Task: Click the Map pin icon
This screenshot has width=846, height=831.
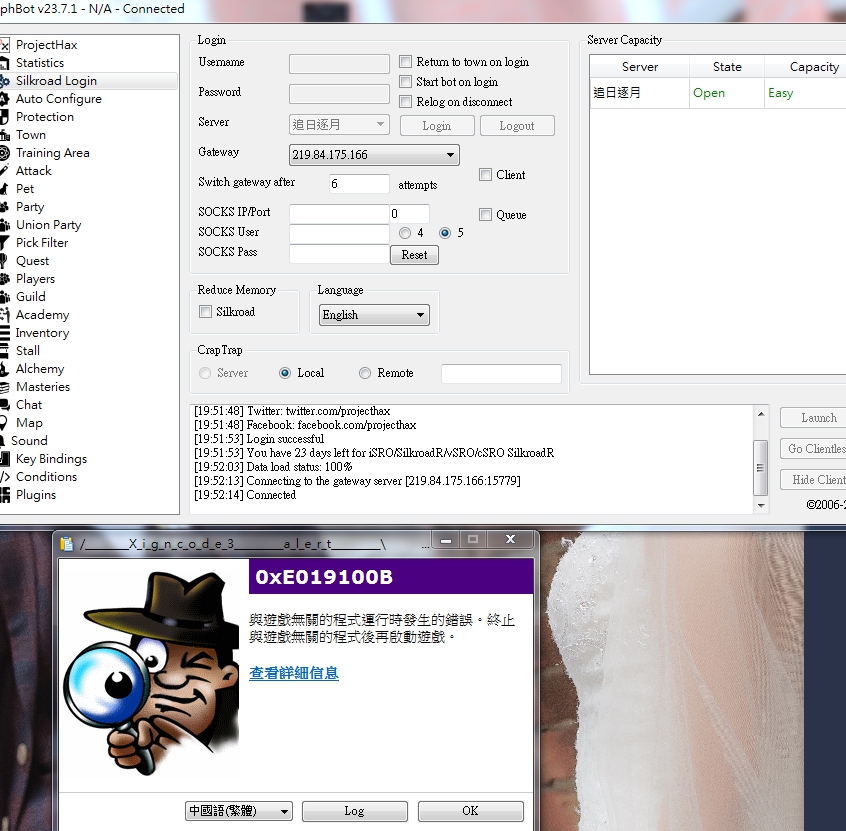Action: (x=5, y=423)
